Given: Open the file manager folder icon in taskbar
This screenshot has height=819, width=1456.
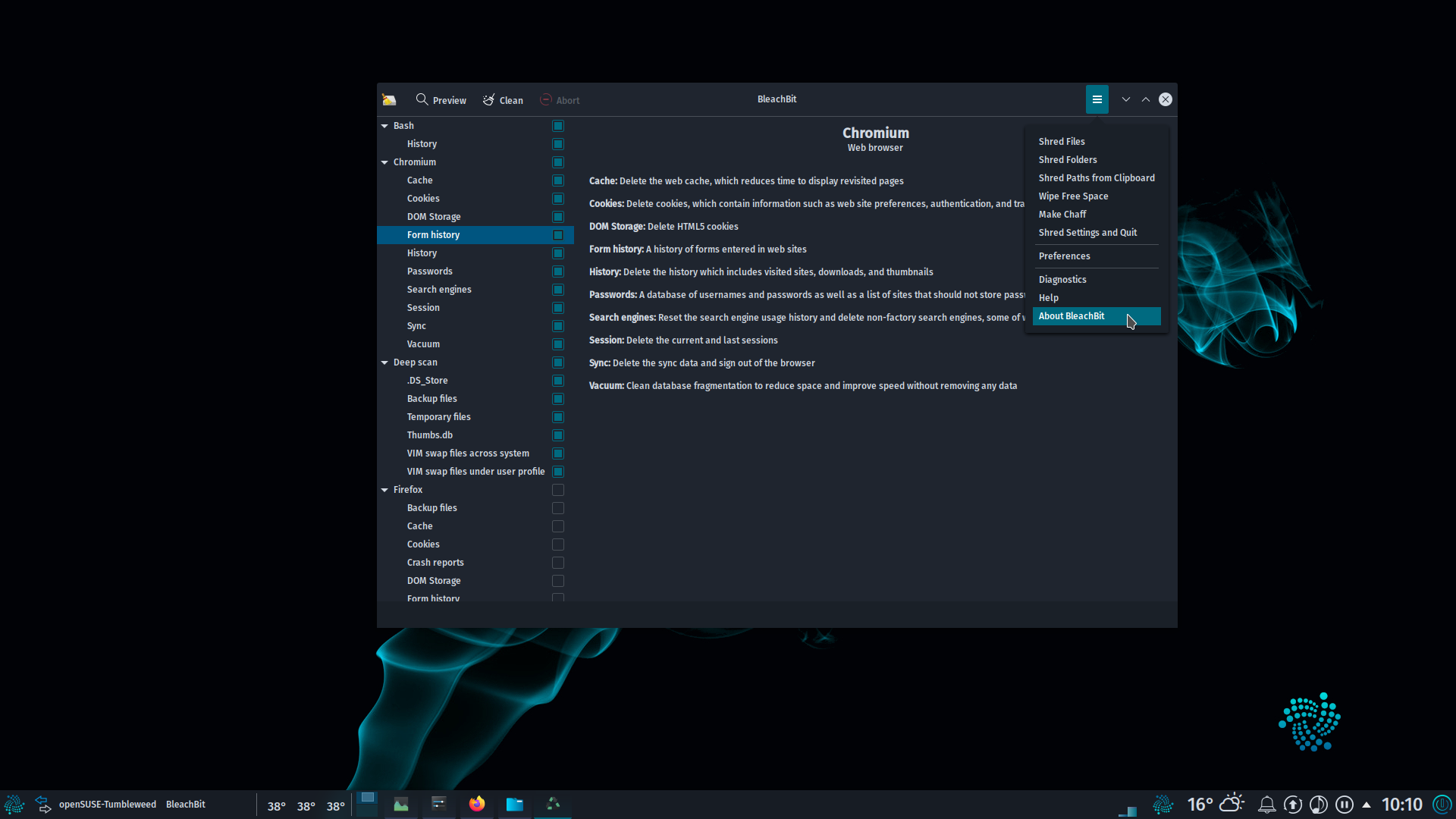Looking at the screenshot, I should coord(515,804).
